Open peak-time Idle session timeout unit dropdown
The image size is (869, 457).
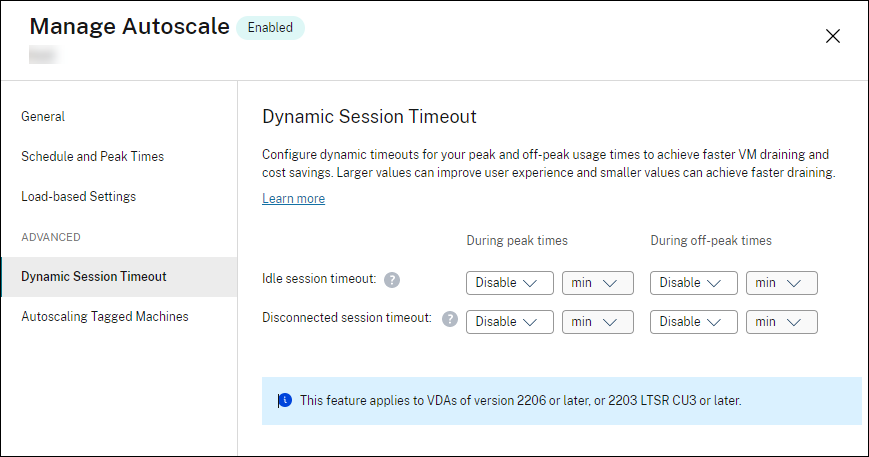(597, 283)
